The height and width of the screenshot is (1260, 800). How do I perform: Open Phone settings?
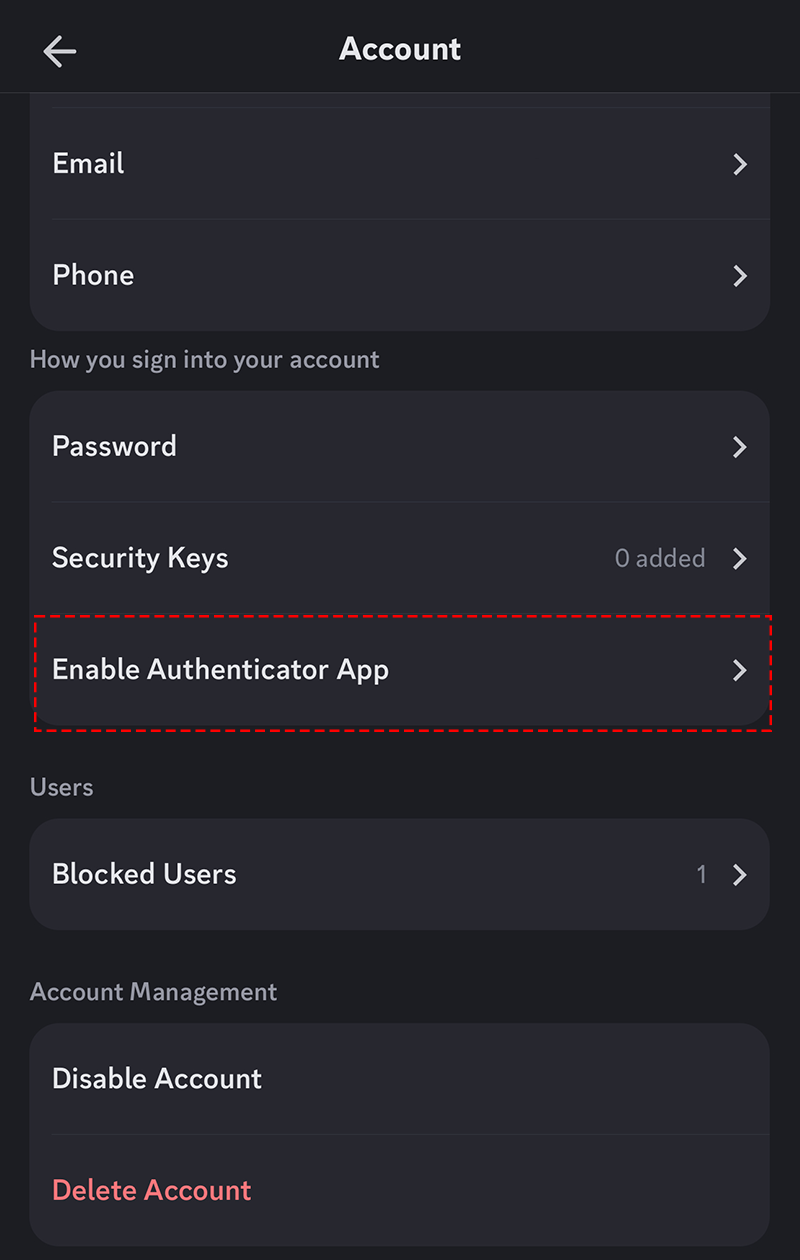point(400,276)
